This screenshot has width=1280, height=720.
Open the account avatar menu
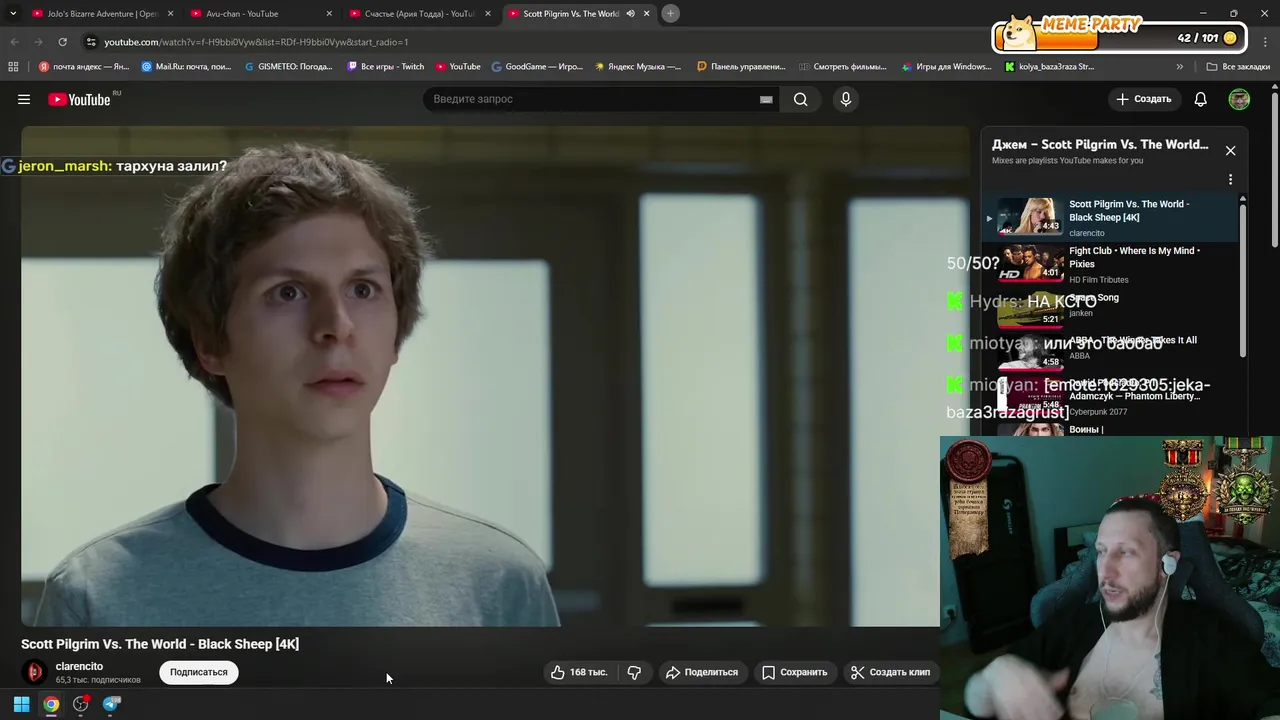point(1239,99)
